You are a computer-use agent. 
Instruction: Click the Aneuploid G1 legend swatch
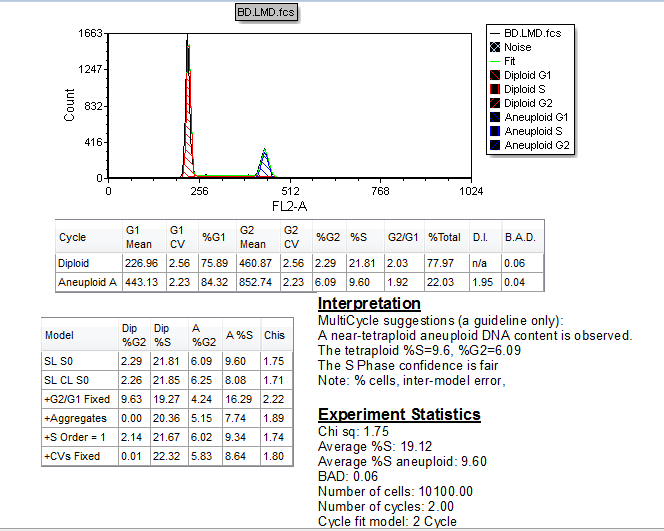click(x=494, y=117)
